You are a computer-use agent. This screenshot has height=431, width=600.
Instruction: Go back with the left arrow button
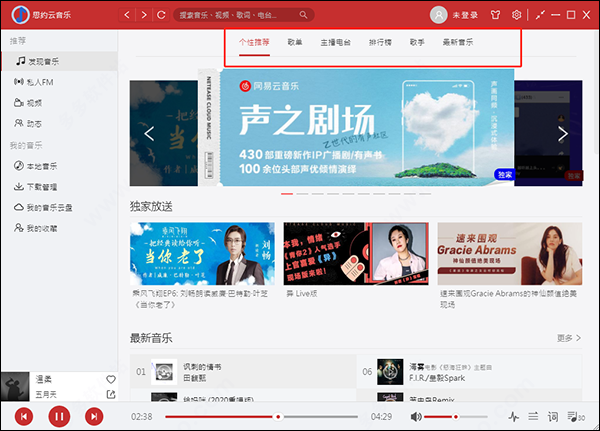pyautogui.click(x=127, y=15)
